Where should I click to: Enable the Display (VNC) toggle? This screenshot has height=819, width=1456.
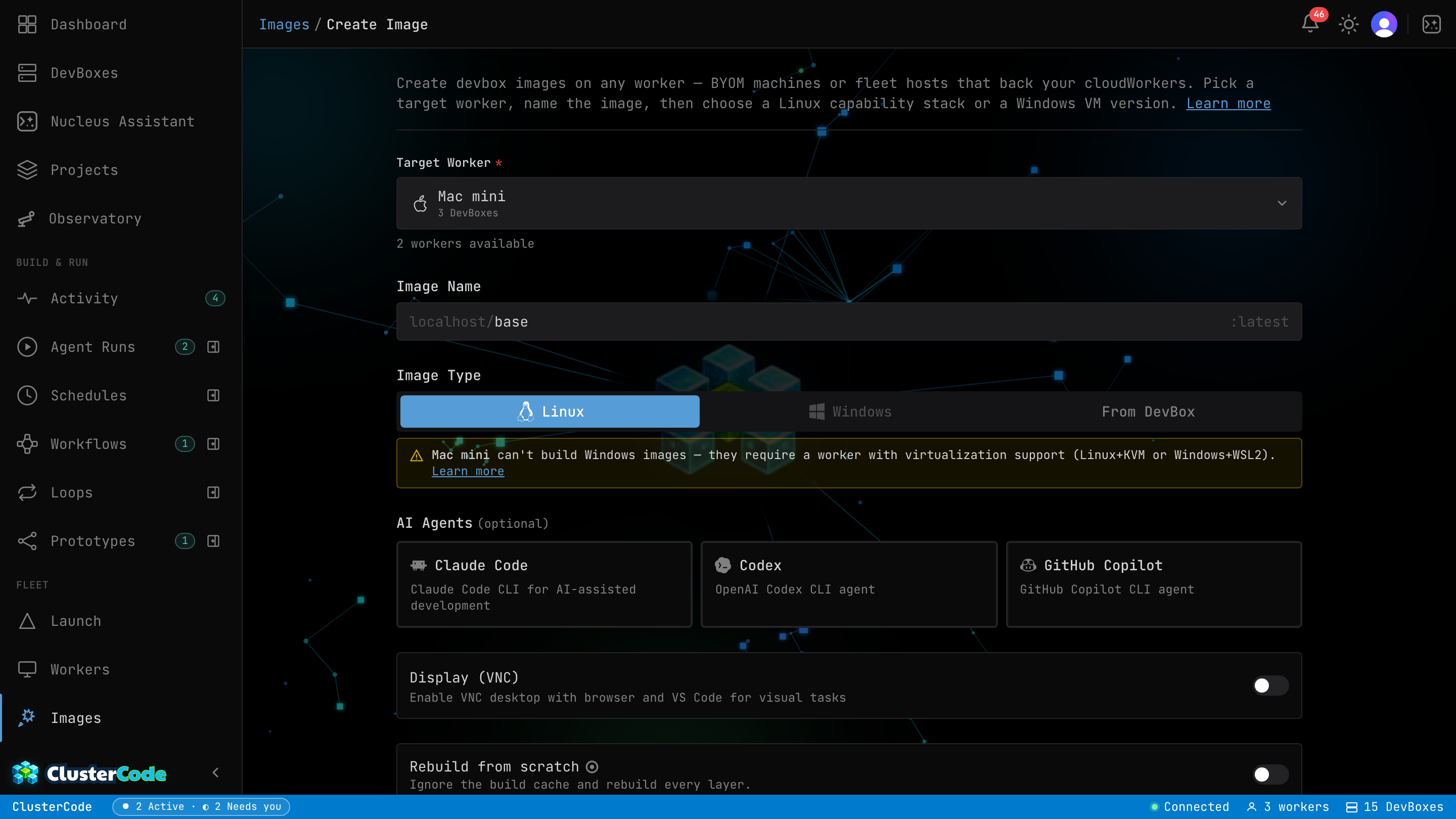[x=1270, y=686]
